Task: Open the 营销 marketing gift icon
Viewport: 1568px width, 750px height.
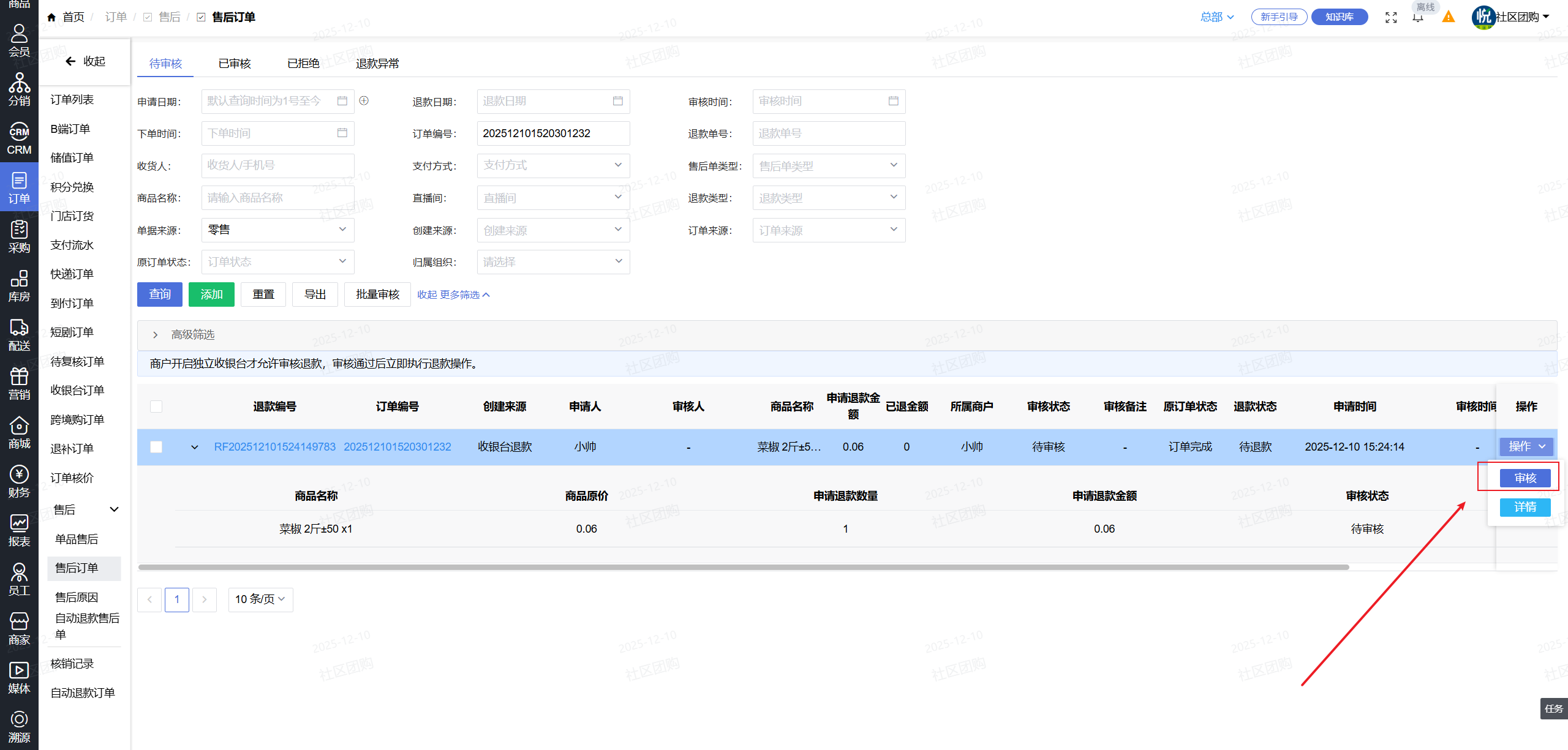Action: [19, 383]
